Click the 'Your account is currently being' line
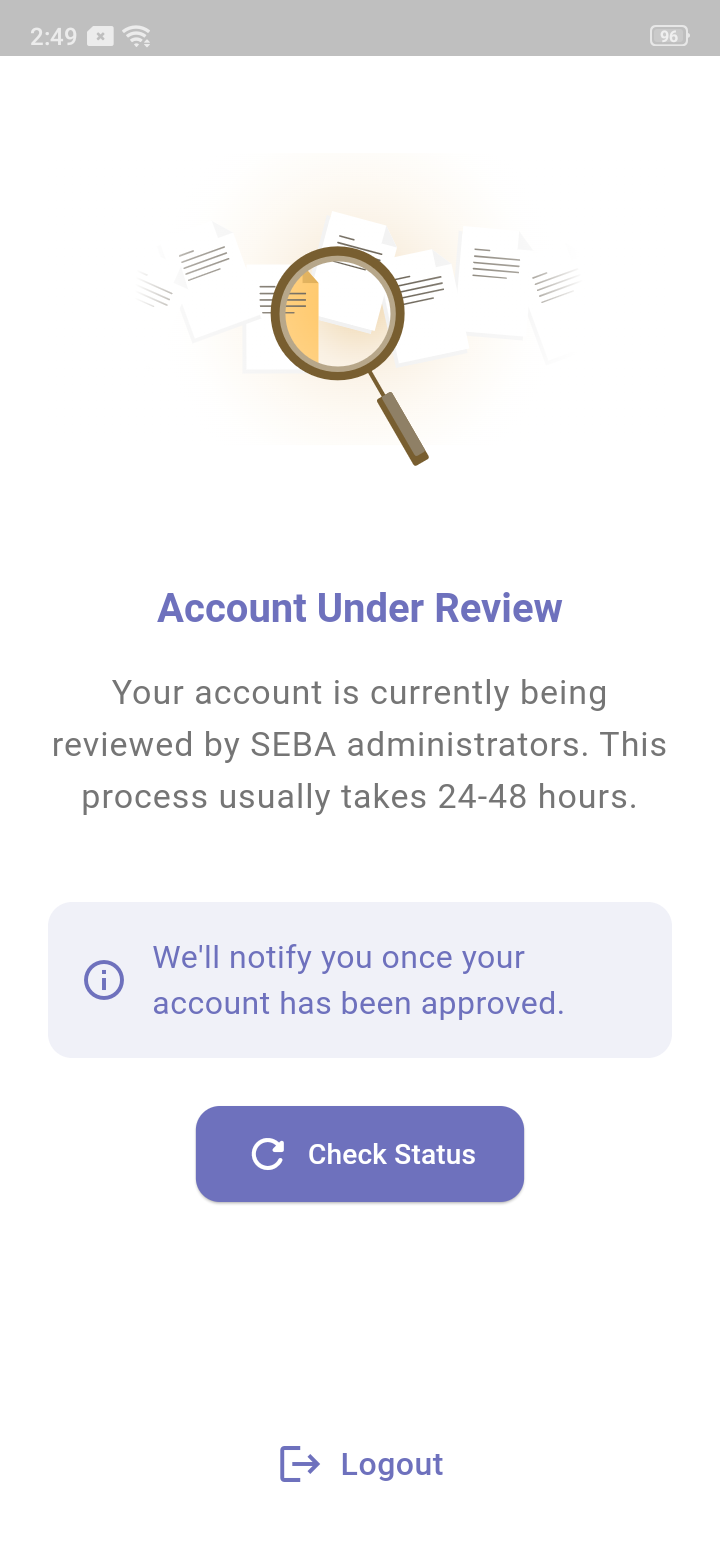The height and width of the screenshot is (1560, 720). pos(360,692)
